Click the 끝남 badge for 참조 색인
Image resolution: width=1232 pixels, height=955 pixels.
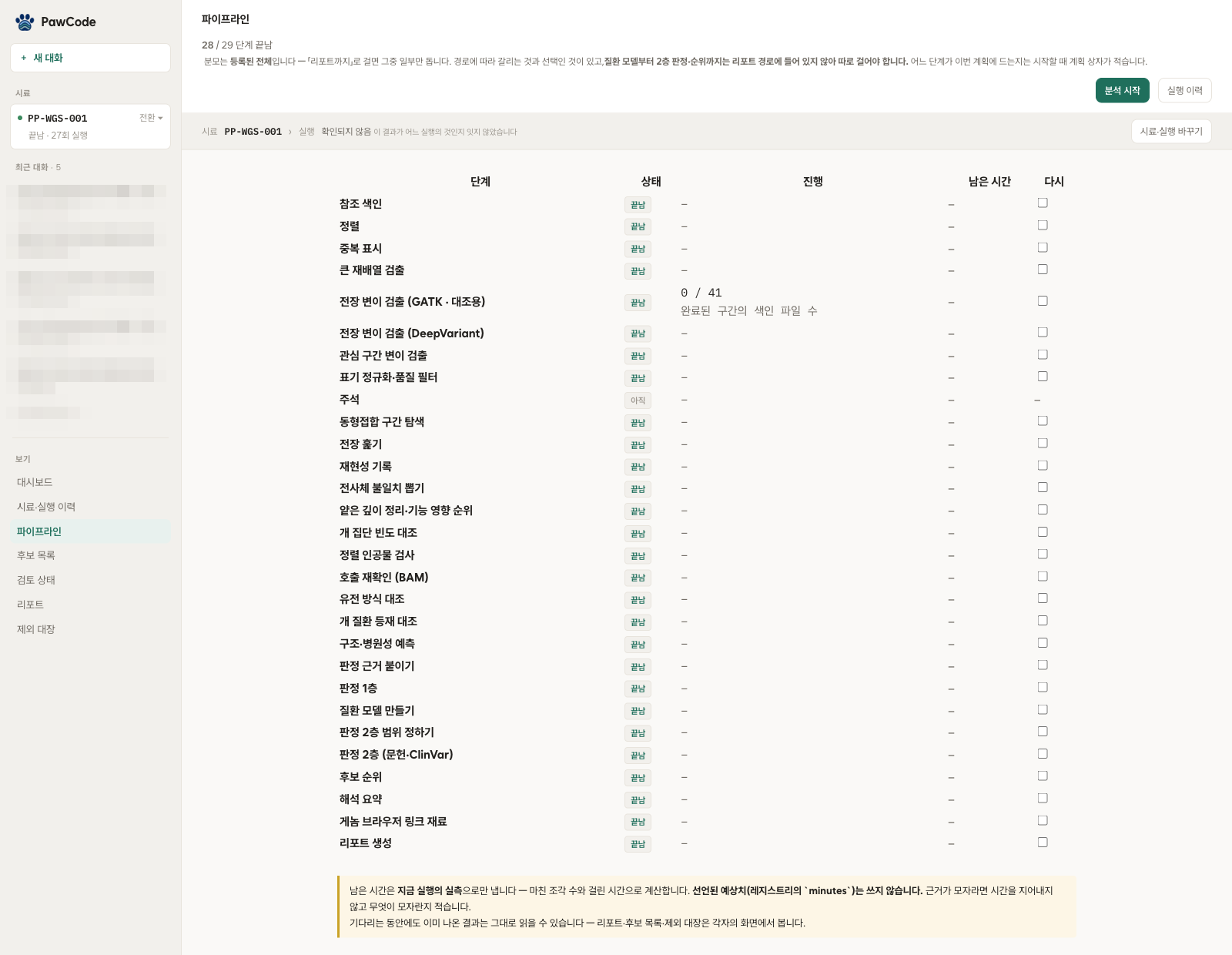click(638, 205)
